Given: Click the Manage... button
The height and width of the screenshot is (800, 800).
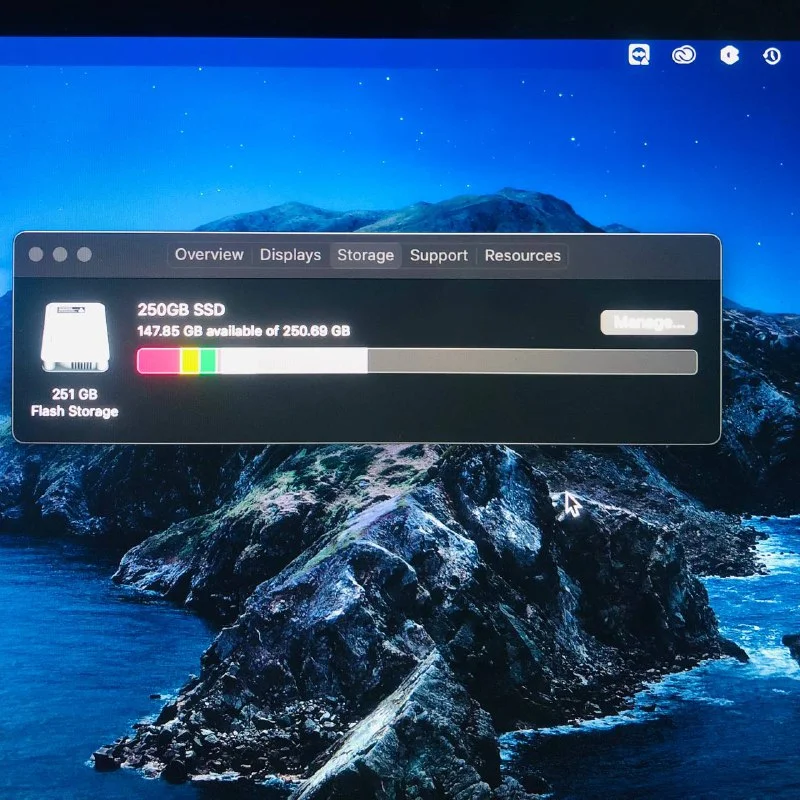Looking at the screenshot, I should [649, 322].
